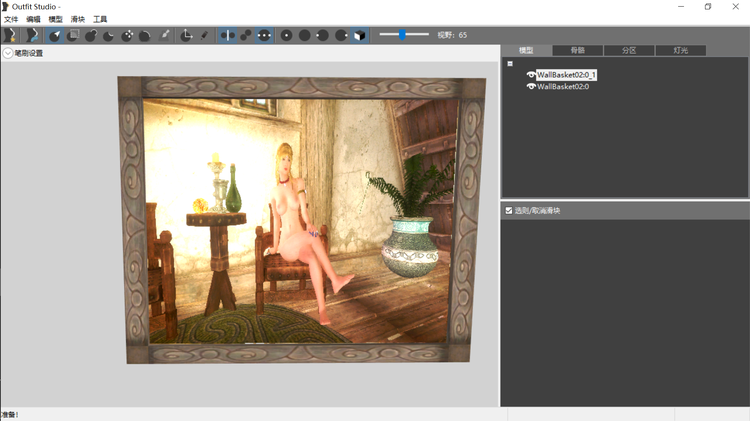750x421 pixels.
Task: Click the single-dot circle toolbar icon
Action: click(286, 35)
